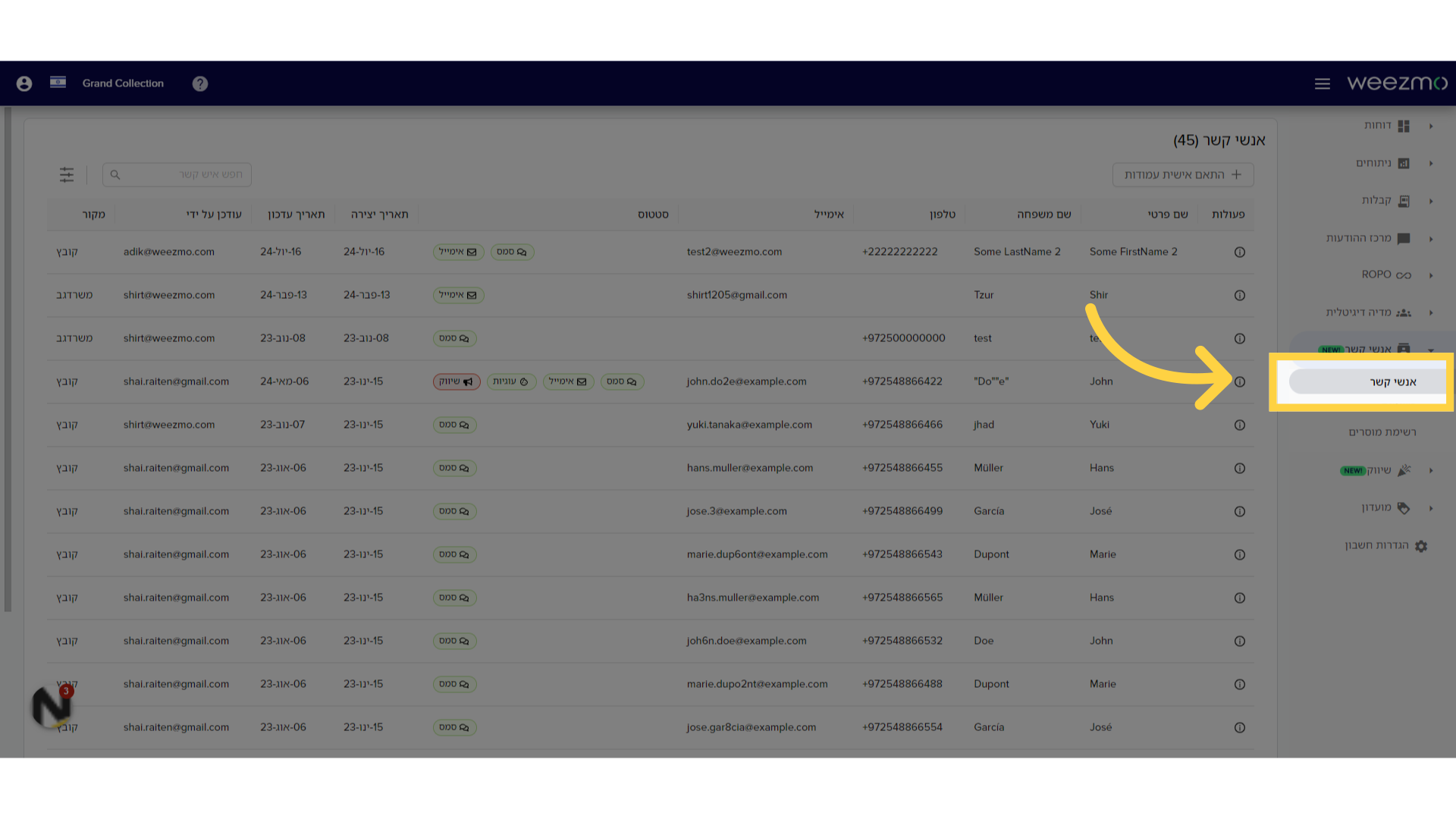
Task: Click the Israel flag language icon
Action: click(58, 82)
